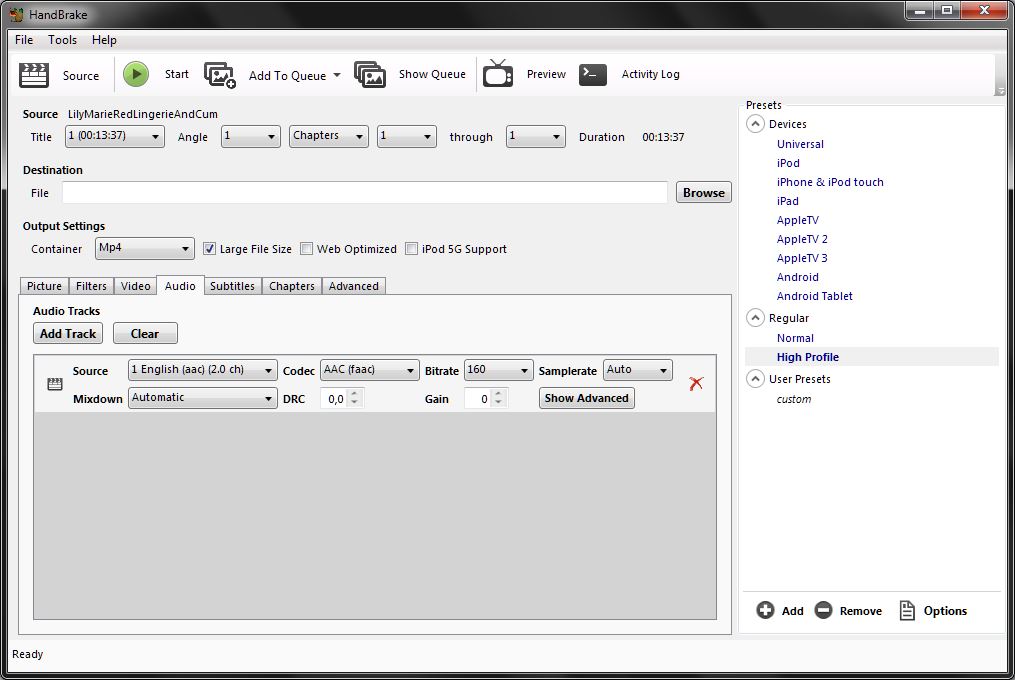This screenshot has width=1015, height=680.
Task: Open the audio Source track dropdown
Action: pos(203,370)
